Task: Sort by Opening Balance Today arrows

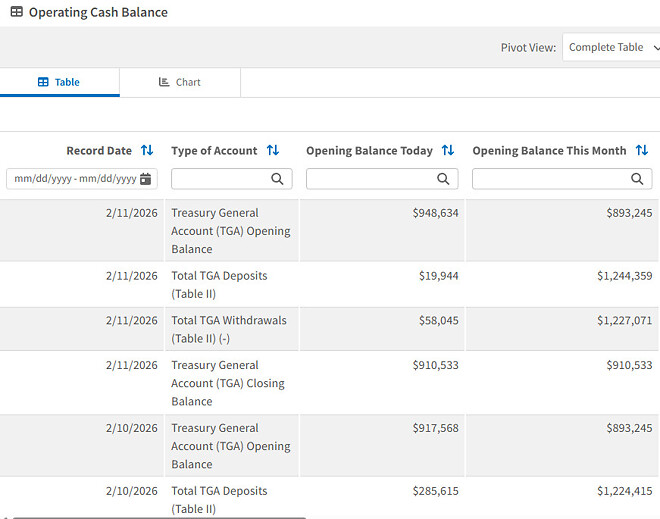Action: point(448,151)
